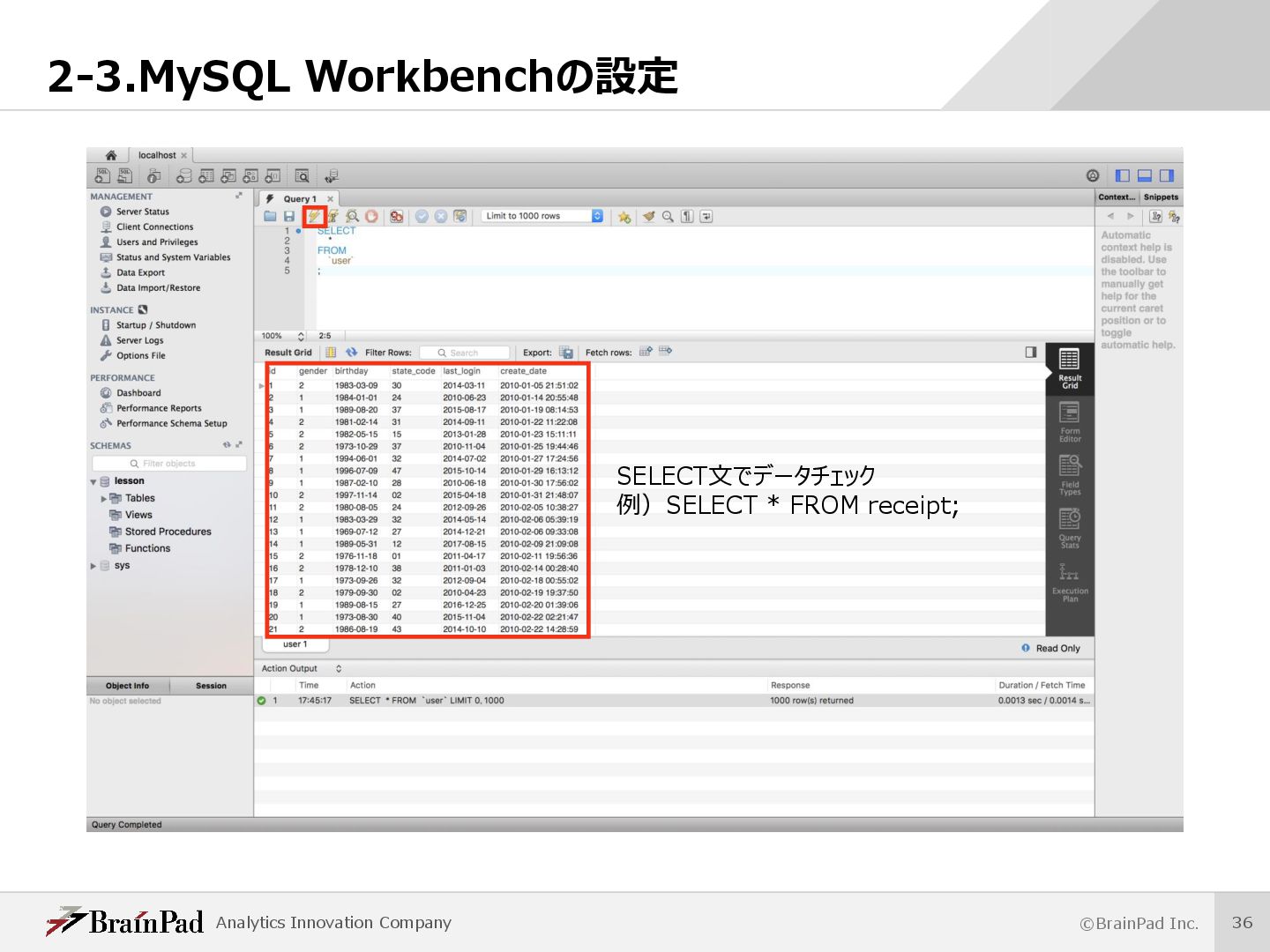This screenshot has width=1270, height=952.
Task: Execute statement under cursor icon
Action: (x=333, y=216)
